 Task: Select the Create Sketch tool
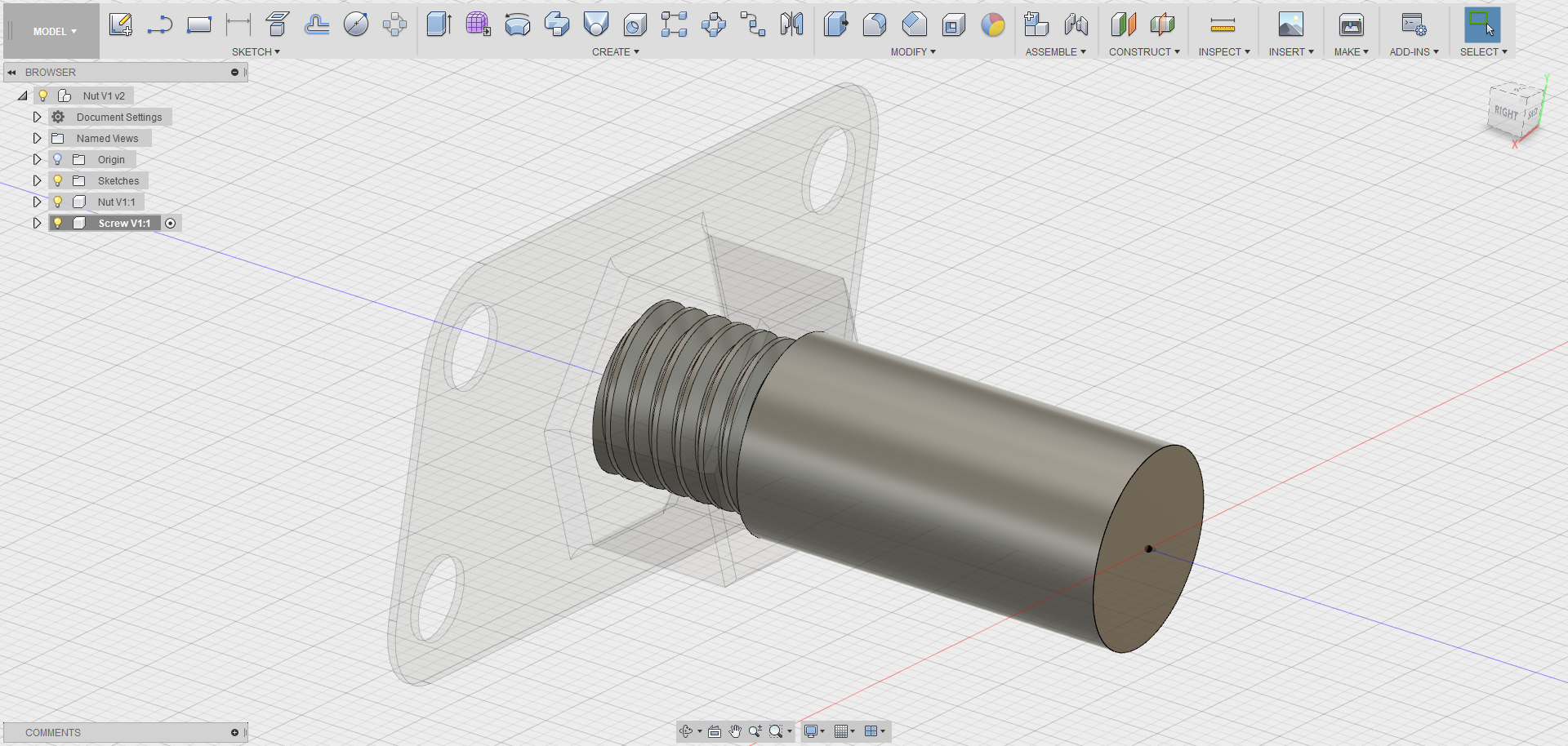pyautogui.click(x=121, y=24)
